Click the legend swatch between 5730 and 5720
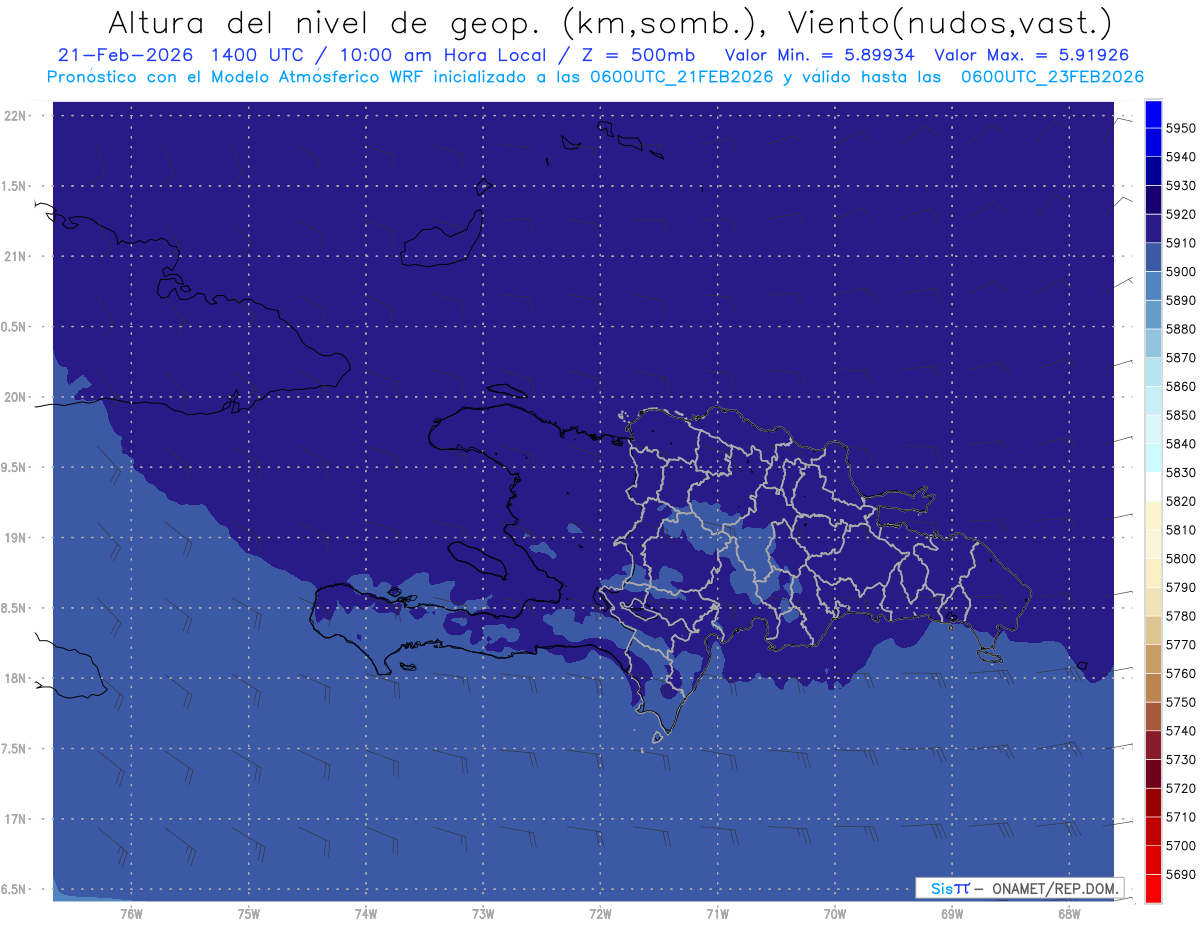 1152,773
